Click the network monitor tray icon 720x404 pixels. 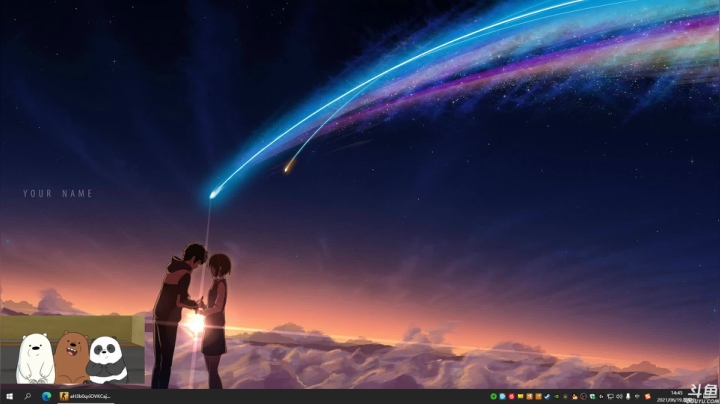[610, 396]
